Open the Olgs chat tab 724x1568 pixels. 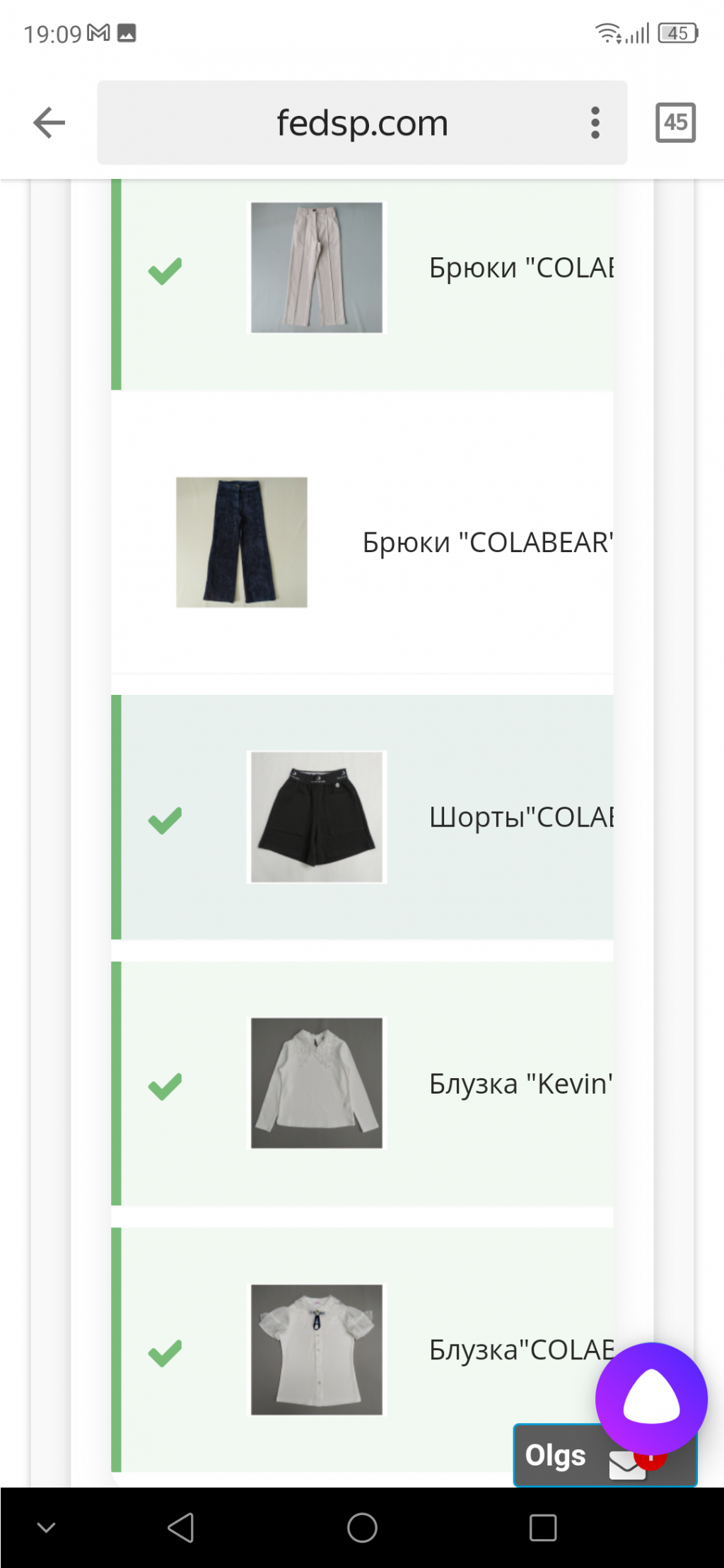click(x=555, y=1456)
